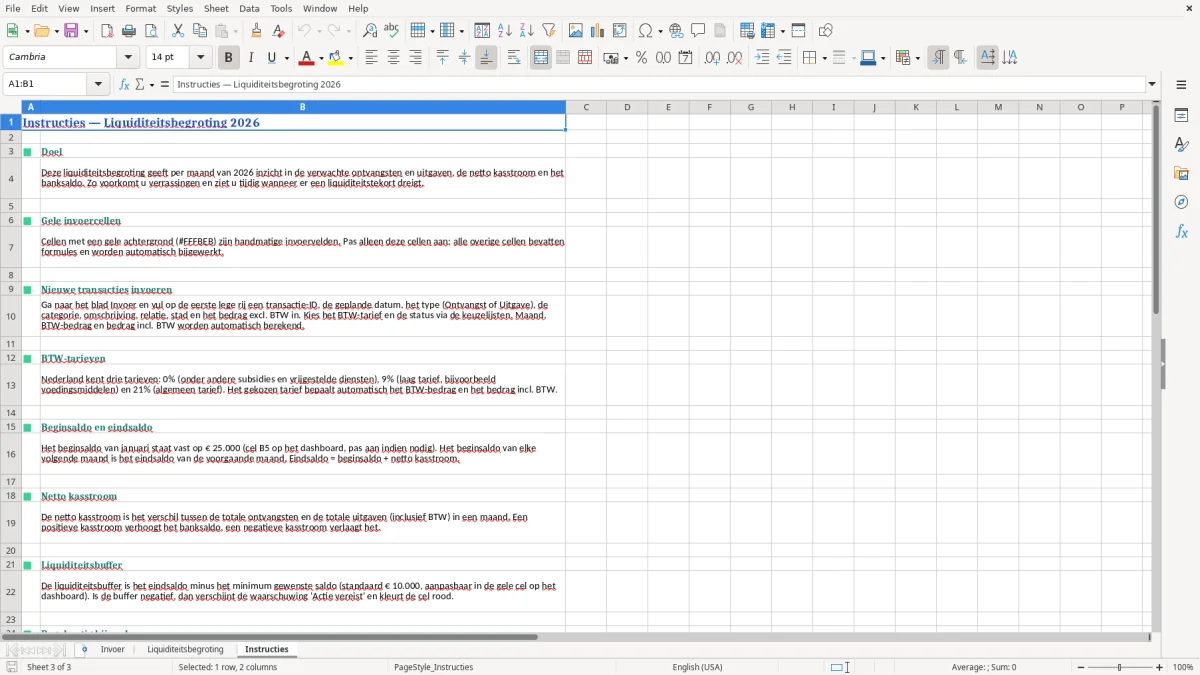Open the Tools menu
The width and height of the screenshot is (1200, 675).
(x=281, y=8)
